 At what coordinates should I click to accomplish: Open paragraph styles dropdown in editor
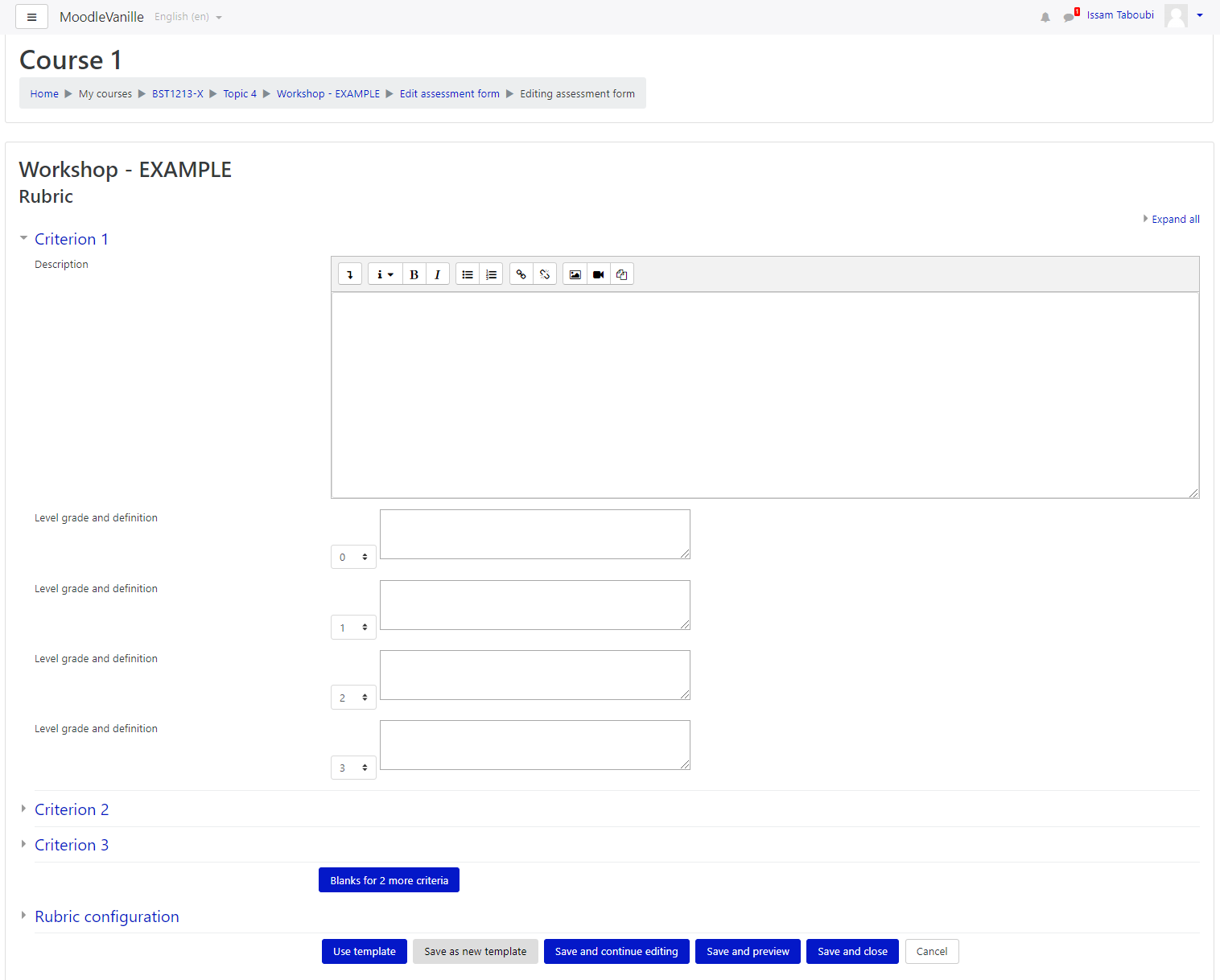pyautogui.click(x=385, y=274)
